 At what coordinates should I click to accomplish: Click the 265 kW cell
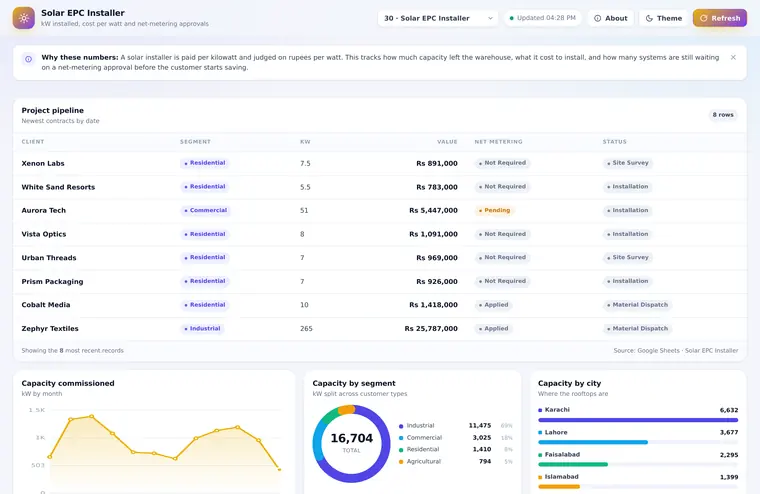(x=306, y=329)
